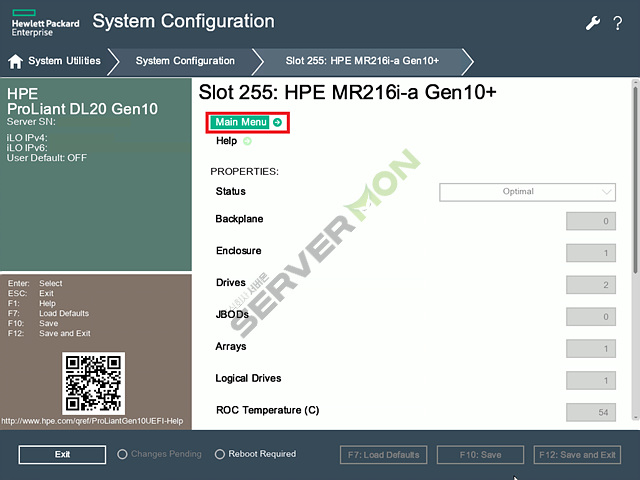The height and width of the screenshot is (480, 640).
Task: Toggle the Changes Pending indicator
Action: pos(122,454)
